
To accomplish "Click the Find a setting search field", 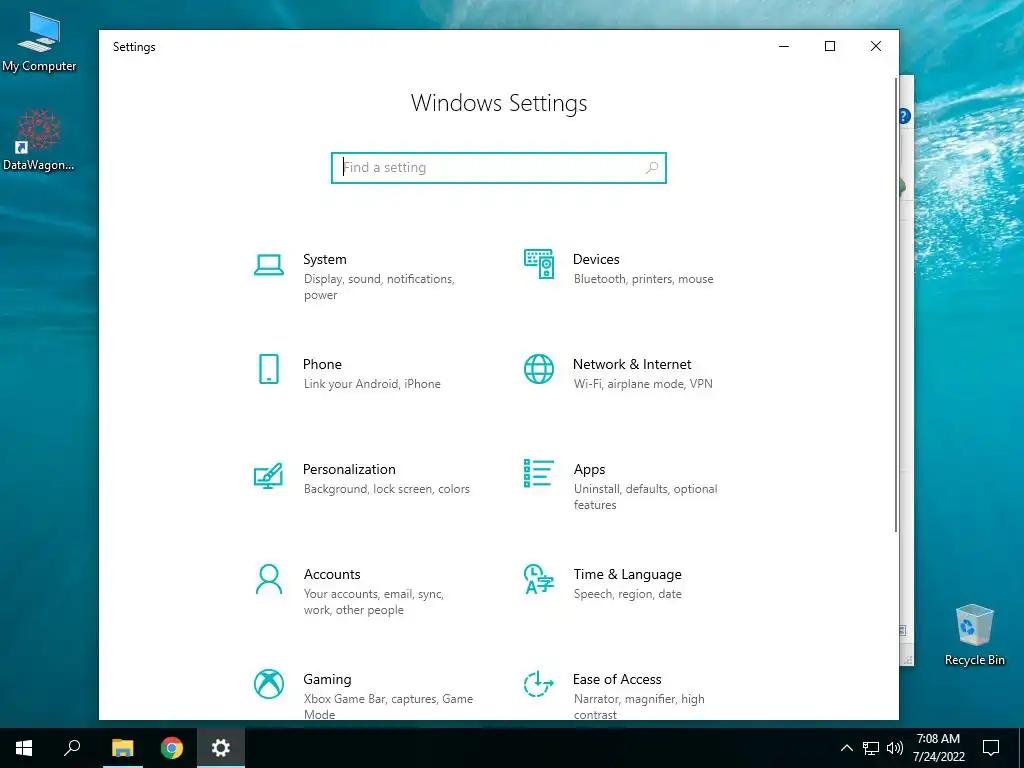I will point(499,168).
